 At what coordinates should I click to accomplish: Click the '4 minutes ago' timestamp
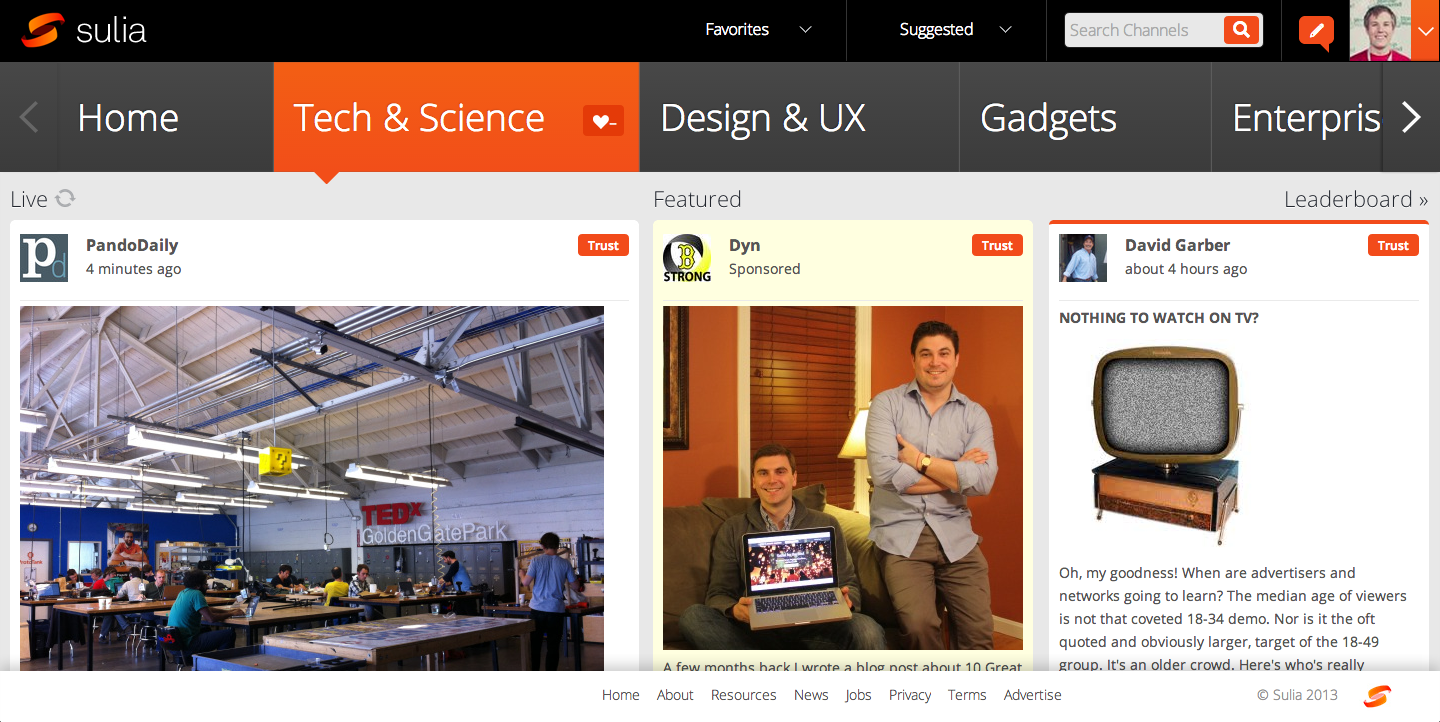coord(134,269)
